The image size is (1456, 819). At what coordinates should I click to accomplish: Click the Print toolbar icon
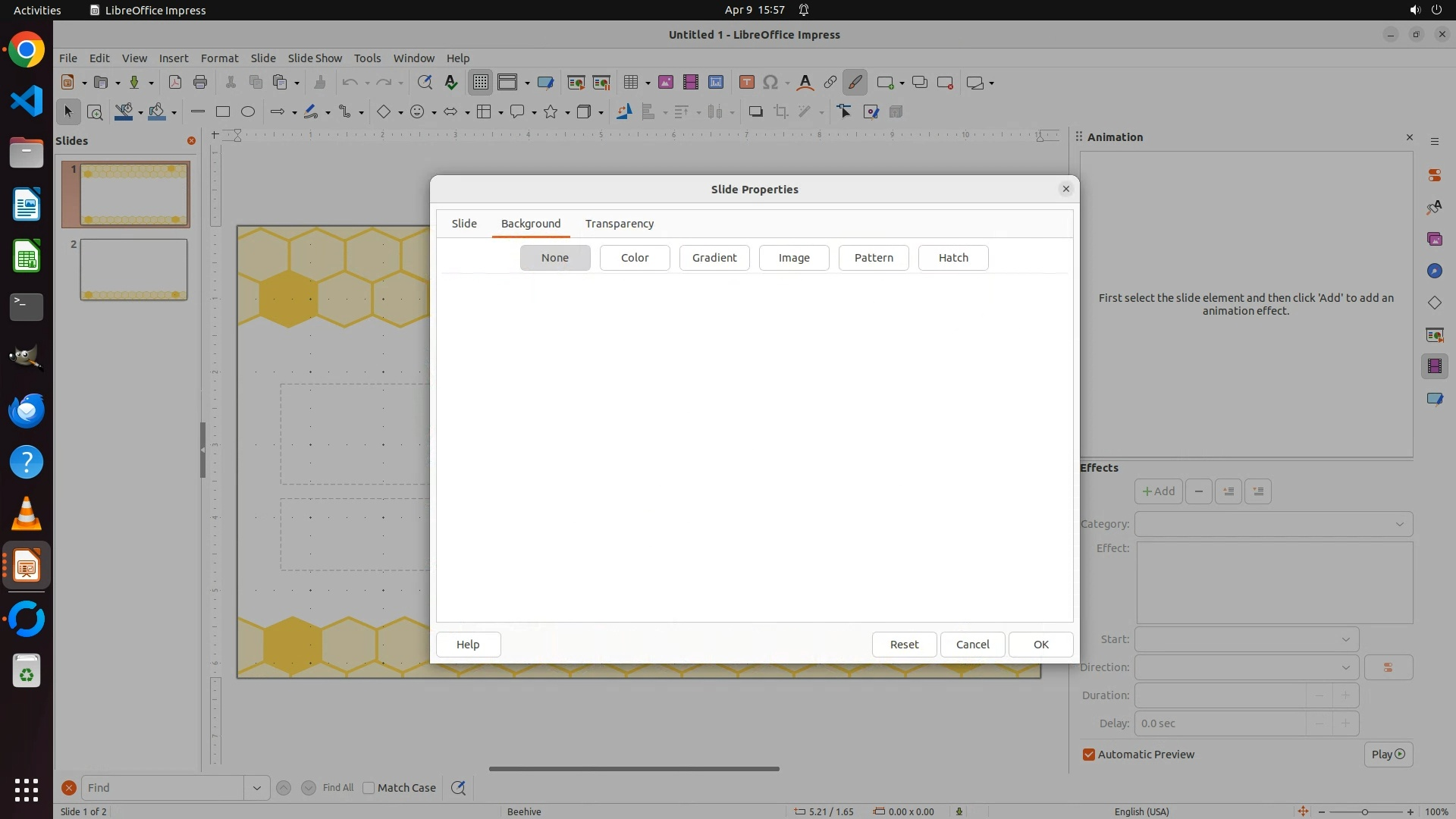pos(200,83)
